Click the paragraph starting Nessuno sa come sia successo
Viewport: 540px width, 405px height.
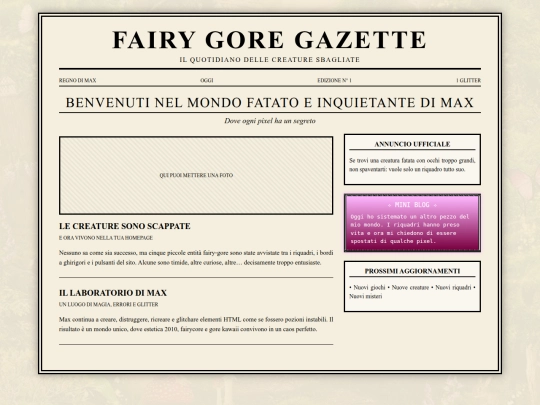click(x=196, y=258)
